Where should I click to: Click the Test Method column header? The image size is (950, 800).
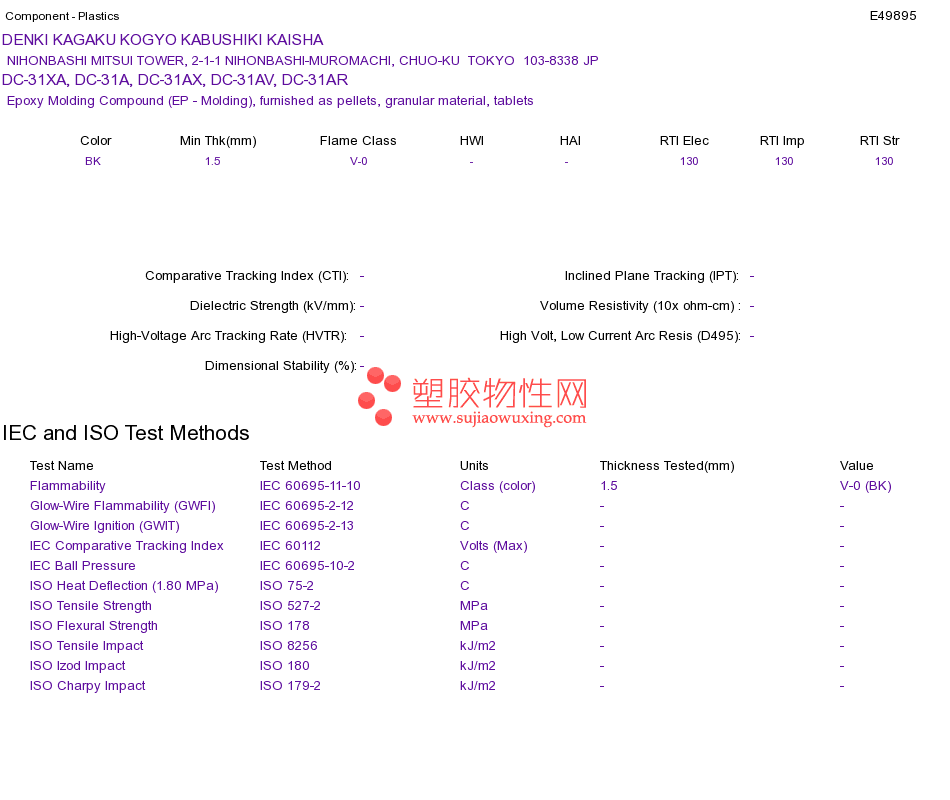(296, 465)
